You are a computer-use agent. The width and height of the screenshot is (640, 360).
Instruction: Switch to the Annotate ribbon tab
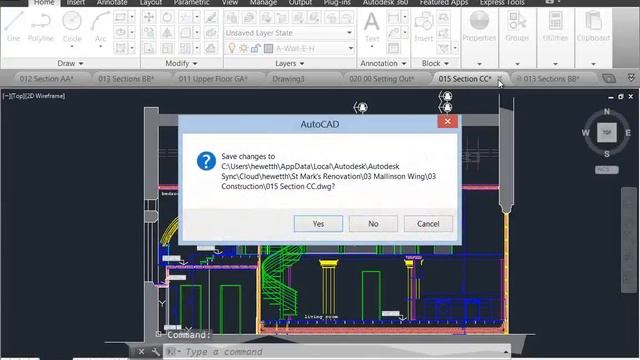coord(112,2)
